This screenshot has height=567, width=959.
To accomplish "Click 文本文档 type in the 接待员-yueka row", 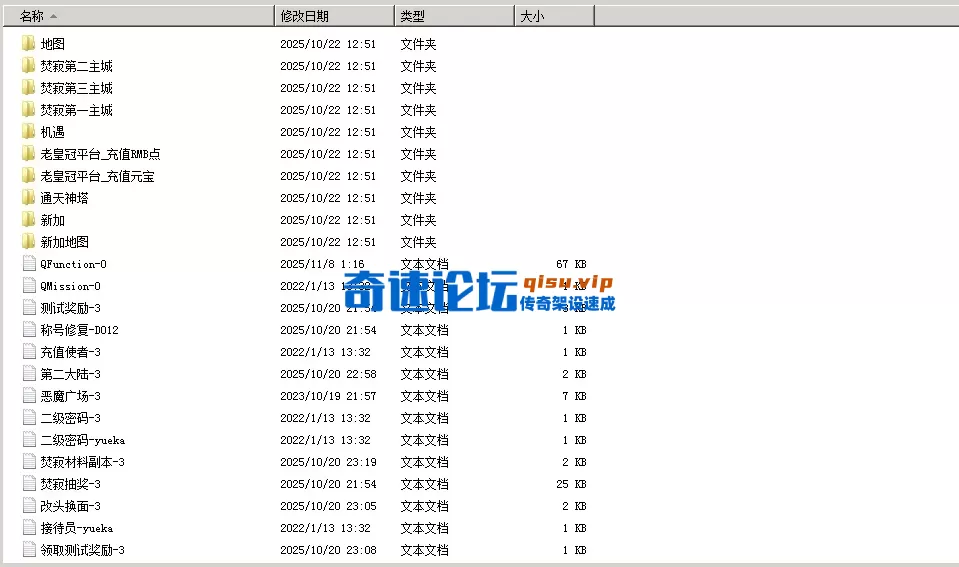I will tap(424, 528).
